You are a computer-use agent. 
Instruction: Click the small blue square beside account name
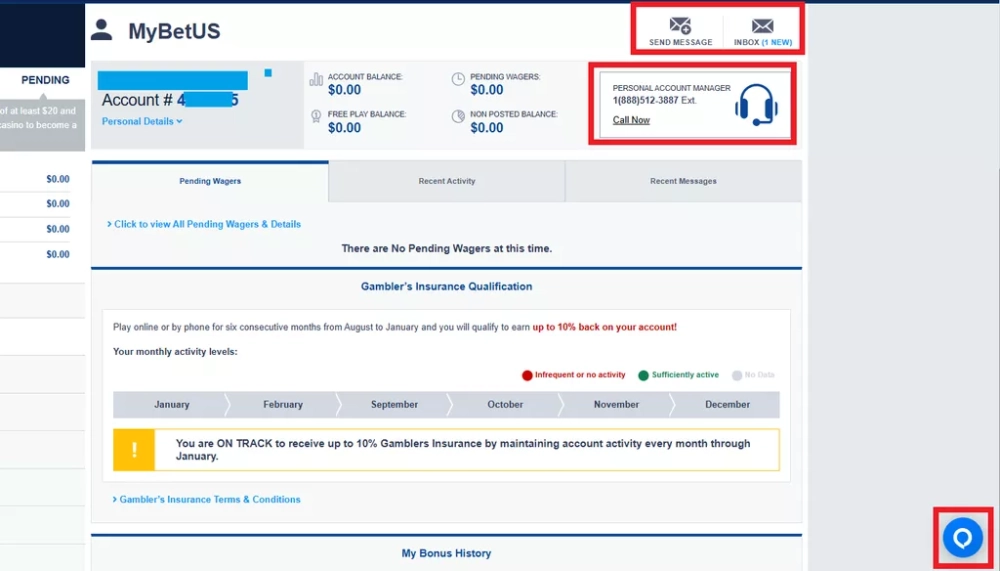(x=268, y=73)
